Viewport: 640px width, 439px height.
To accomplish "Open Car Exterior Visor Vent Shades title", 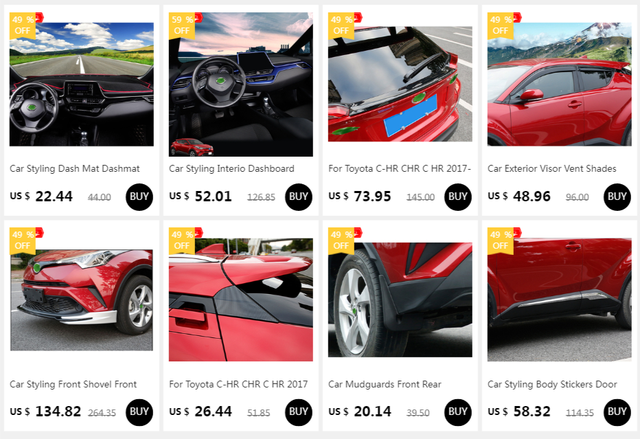I will (552, 169).
